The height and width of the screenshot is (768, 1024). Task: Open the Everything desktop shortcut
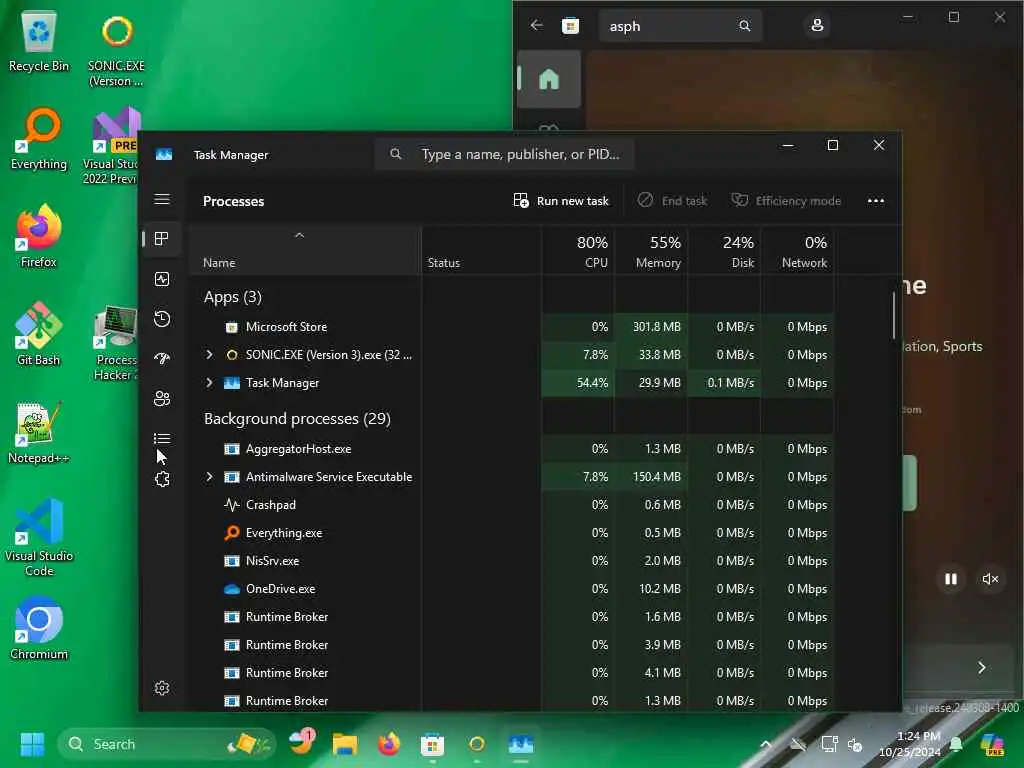39,140
